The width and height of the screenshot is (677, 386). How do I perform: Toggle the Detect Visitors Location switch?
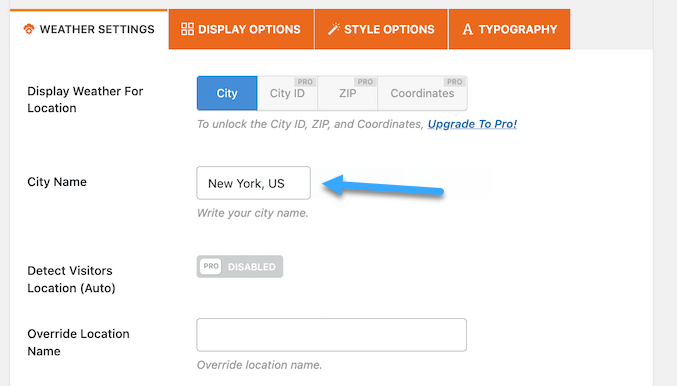click(240, 266)
